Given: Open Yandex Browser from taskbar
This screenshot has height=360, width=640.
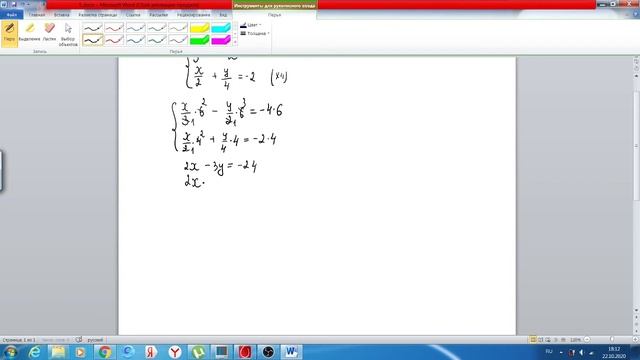Looking at the screenshot, I should pos(175,352).
